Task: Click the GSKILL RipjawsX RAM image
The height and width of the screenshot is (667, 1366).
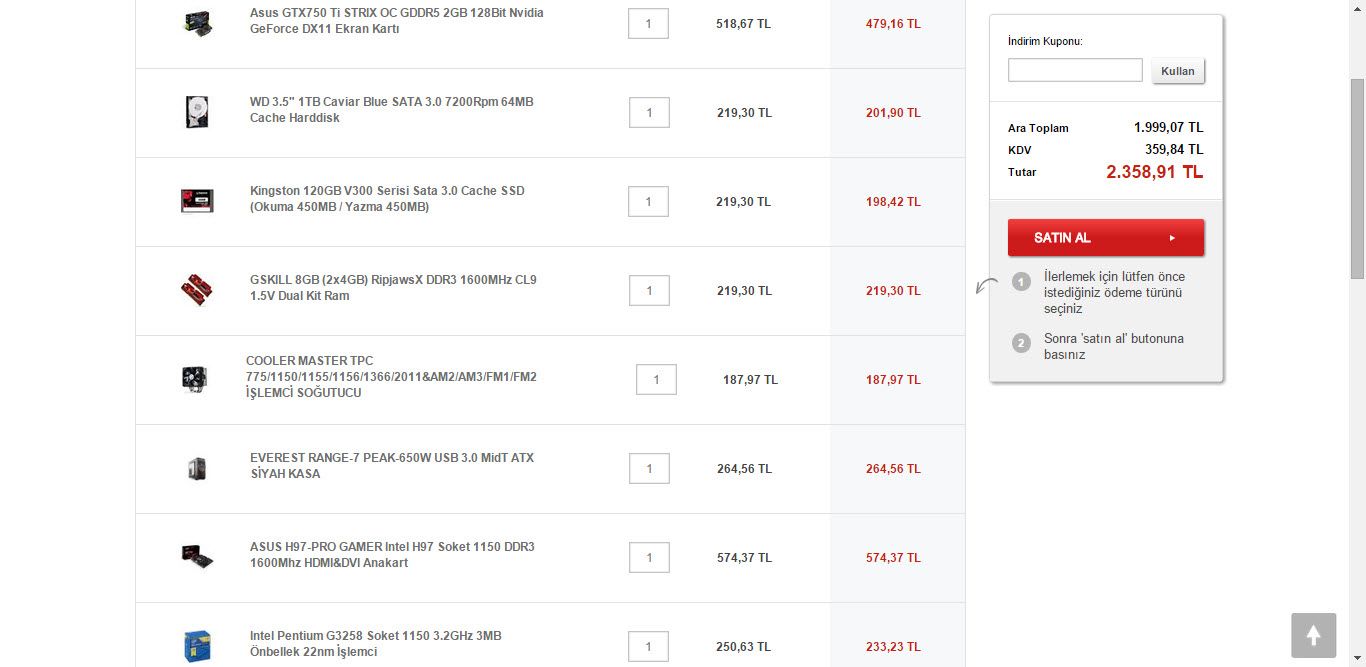Action: coord(197,290)
